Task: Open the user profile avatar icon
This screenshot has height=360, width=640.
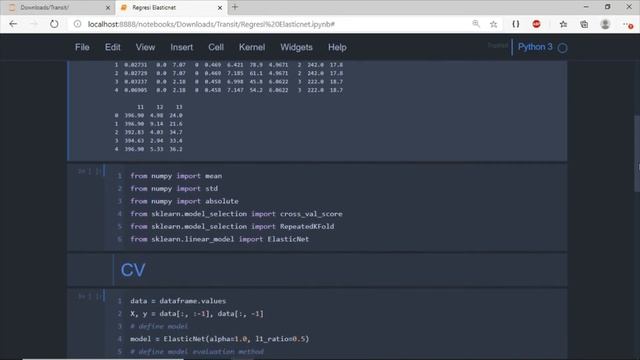Action: click(605, 24)
